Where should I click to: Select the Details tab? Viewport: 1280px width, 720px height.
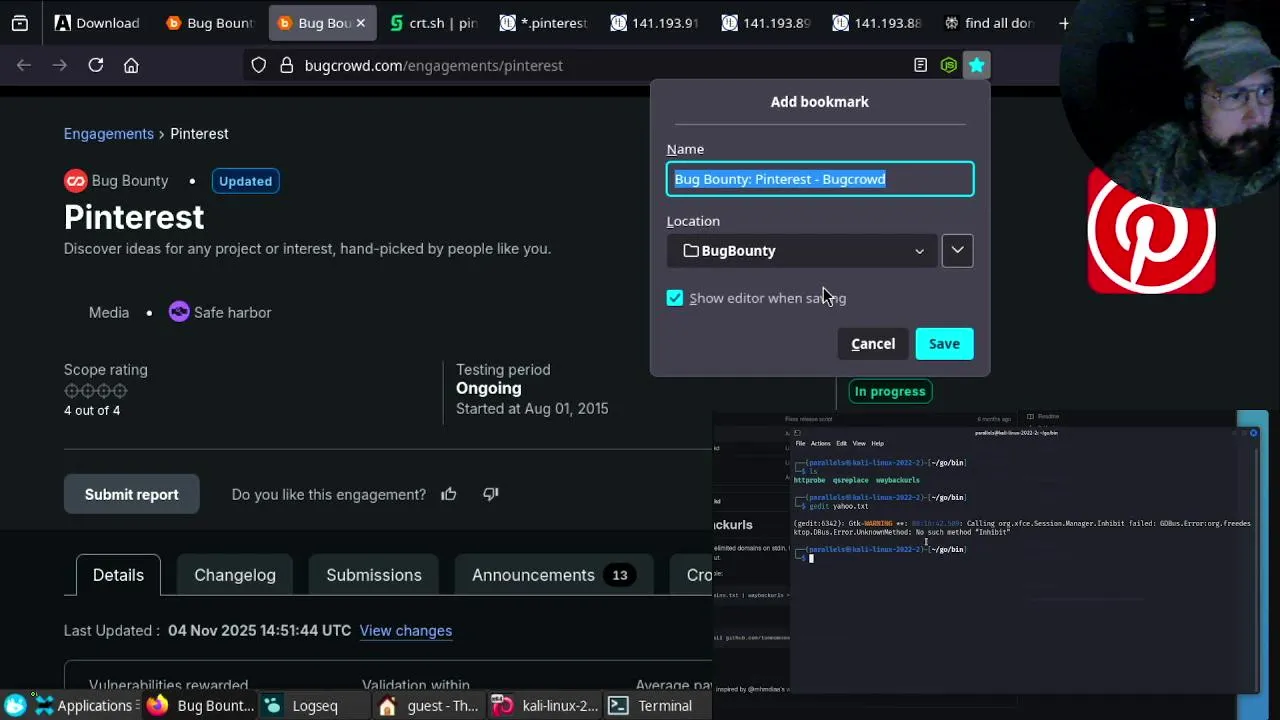pos(118,575)
